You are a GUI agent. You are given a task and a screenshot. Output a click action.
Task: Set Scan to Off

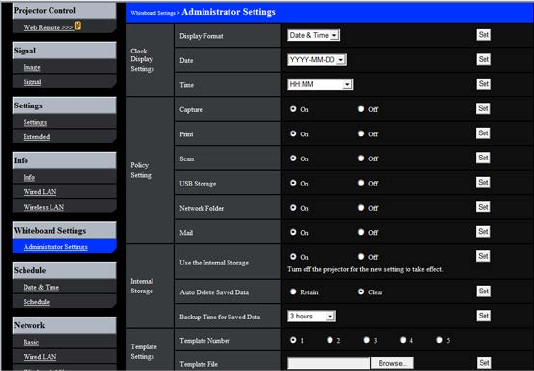(361, 158)
